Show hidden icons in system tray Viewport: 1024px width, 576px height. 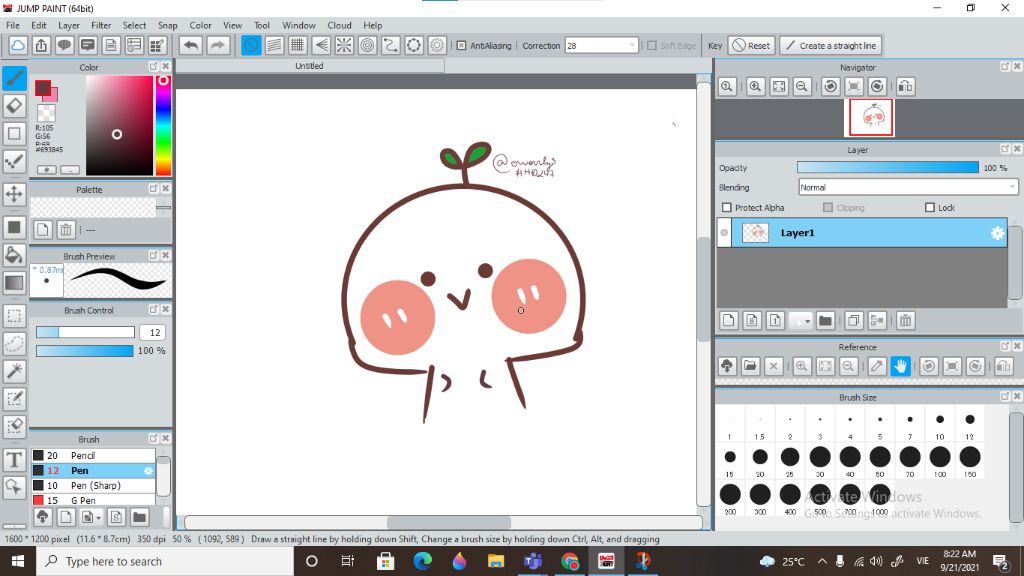click(822, 562)
